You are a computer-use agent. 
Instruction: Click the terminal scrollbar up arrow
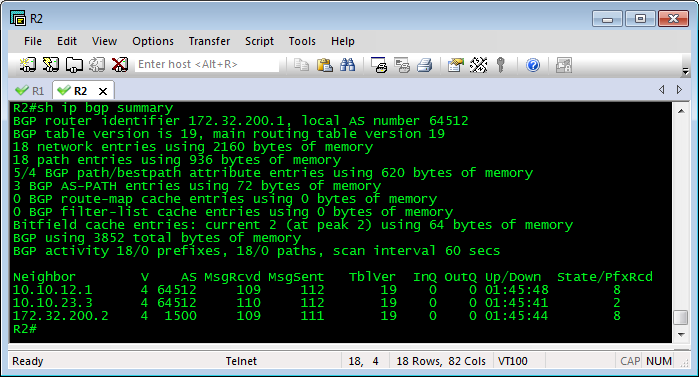click(681, 111)
